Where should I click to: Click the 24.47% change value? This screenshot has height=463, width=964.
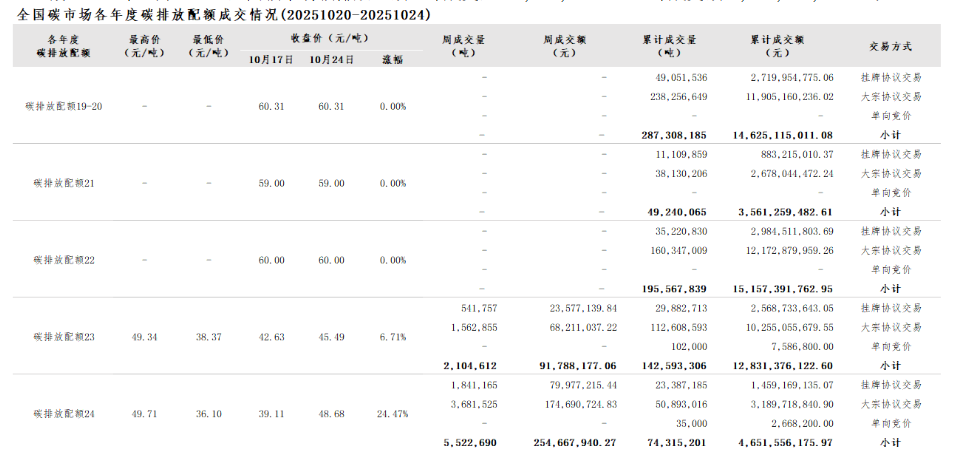click(x=392, y=414)
